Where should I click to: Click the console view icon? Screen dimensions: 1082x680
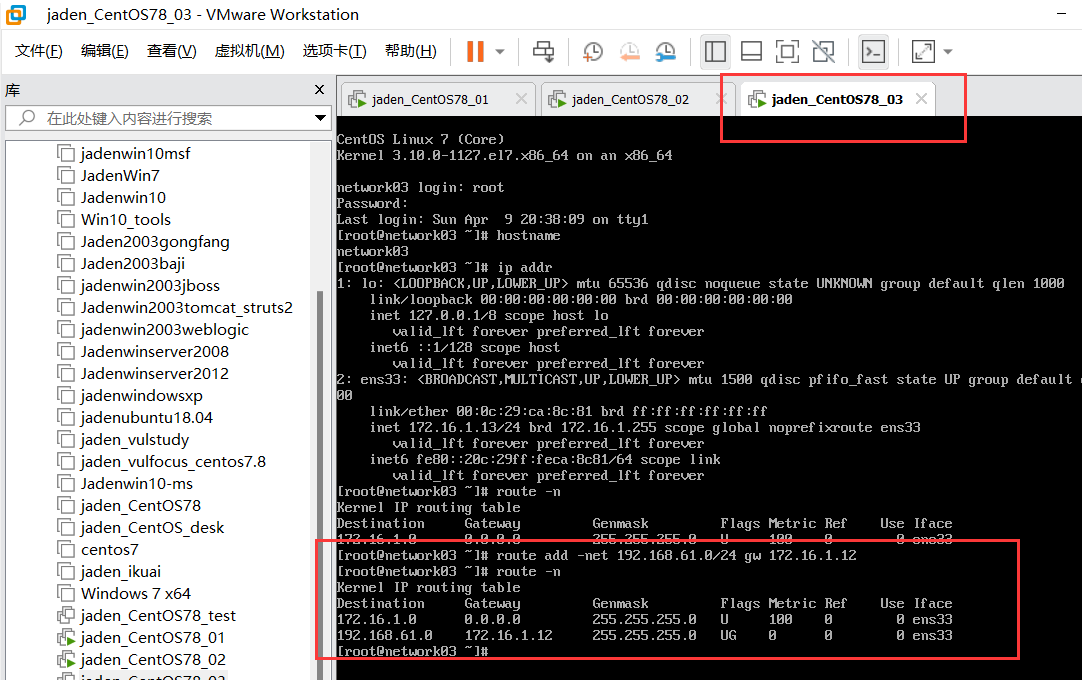click(x=873, y=51)
